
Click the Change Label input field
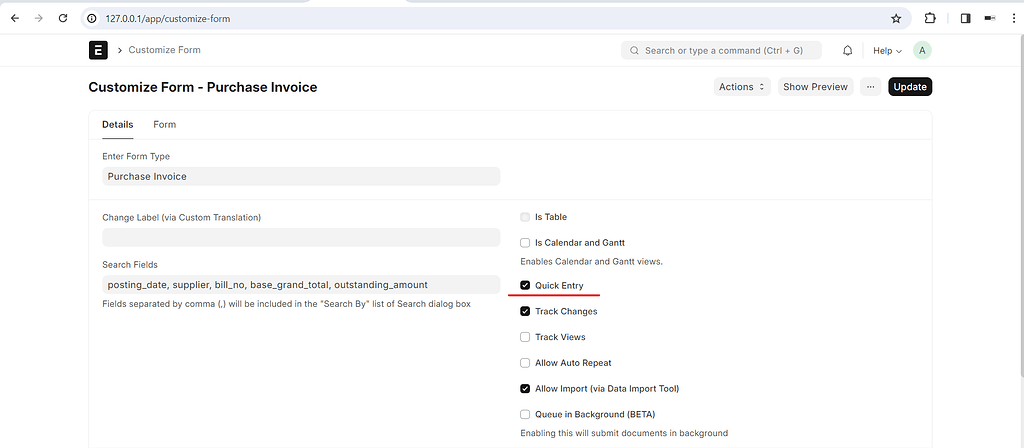click(301, 237)
